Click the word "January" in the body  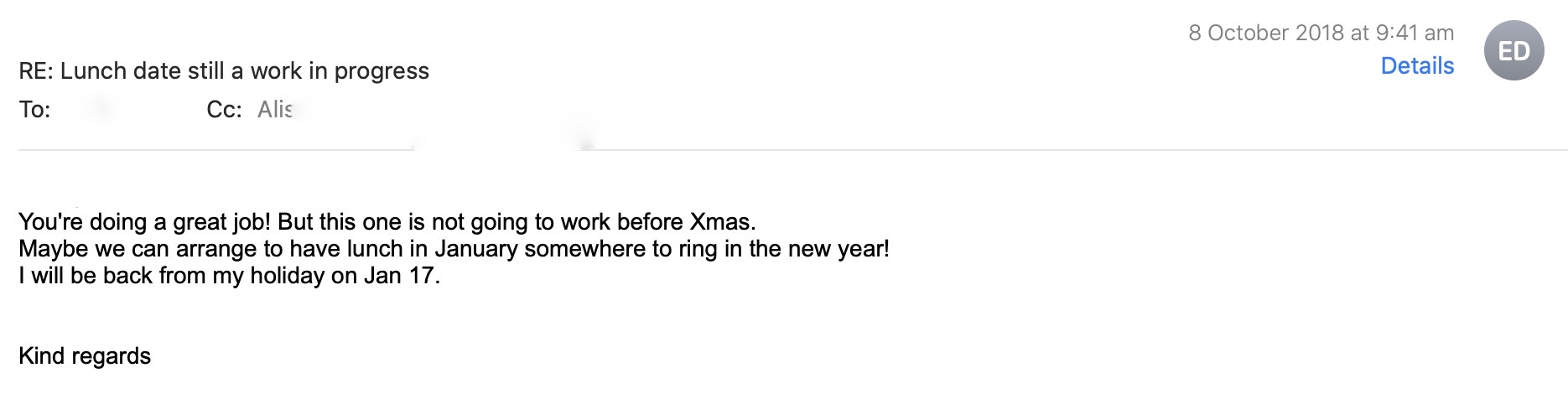[x=476, y=249]
